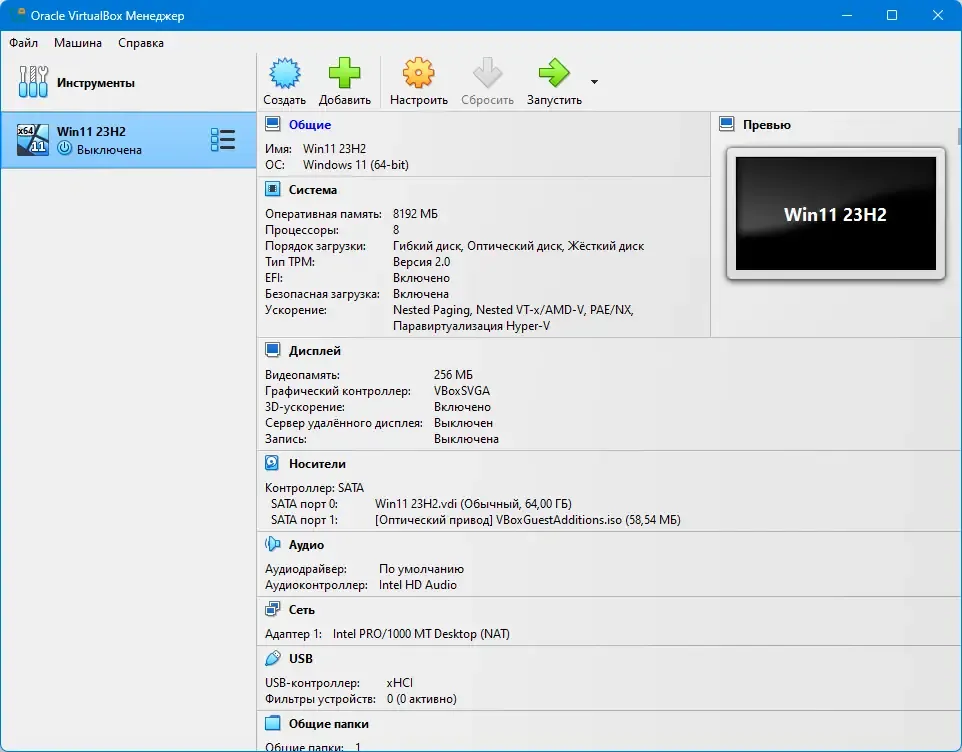Screen dimensions: 962x752
Task: Click the Сеть section header
Action: (x=302, y=610)
